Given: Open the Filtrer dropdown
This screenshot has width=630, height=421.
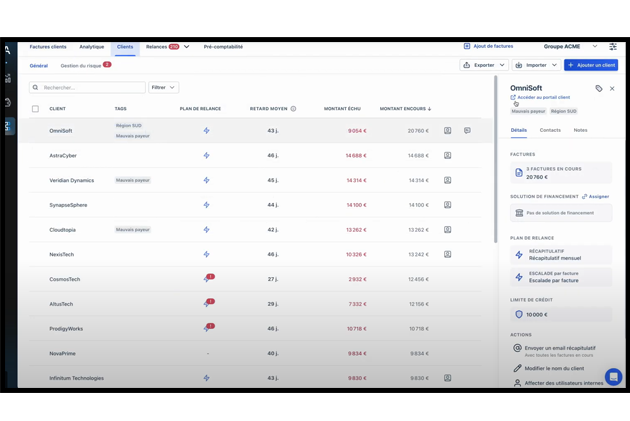Looking at the screenshot, I should tap(163, 88).
